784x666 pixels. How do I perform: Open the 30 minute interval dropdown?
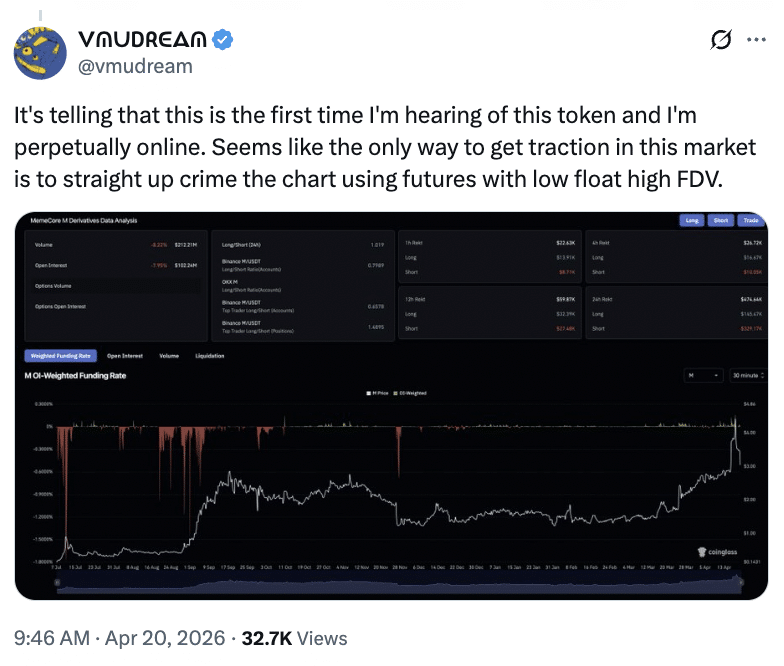pos(748,375)
